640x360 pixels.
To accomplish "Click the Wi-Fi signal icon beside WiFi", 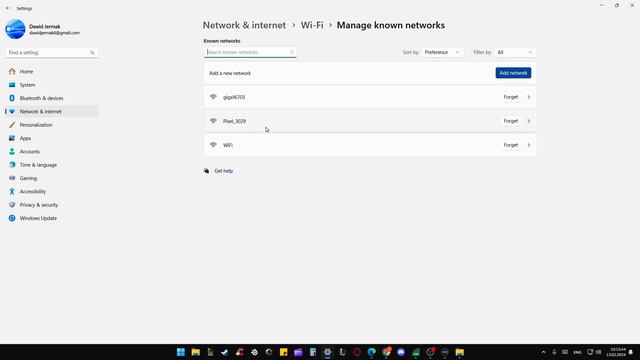I will pyautogui.click(x=213, y=145).
